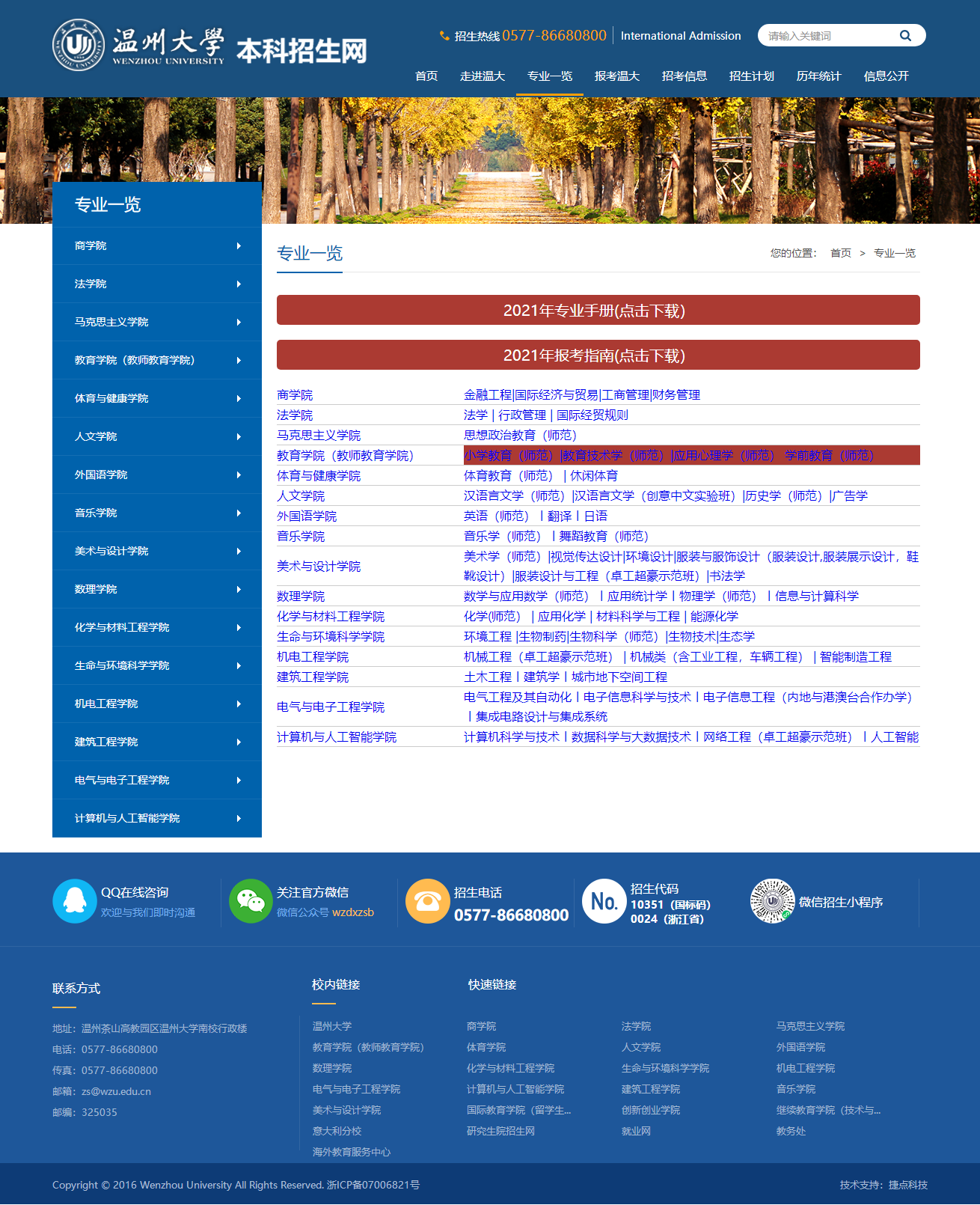Image resolution: width=980 pixels, height=1205 pixels.
Task: Select 专业一览 navigation tab
Action: point(550,76)
